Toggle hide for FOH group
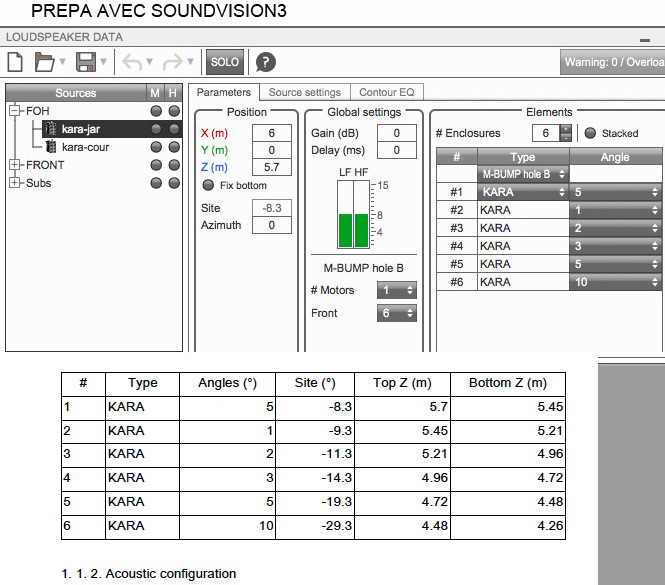This screenshot has height=585, width=665. coord(174,111)
